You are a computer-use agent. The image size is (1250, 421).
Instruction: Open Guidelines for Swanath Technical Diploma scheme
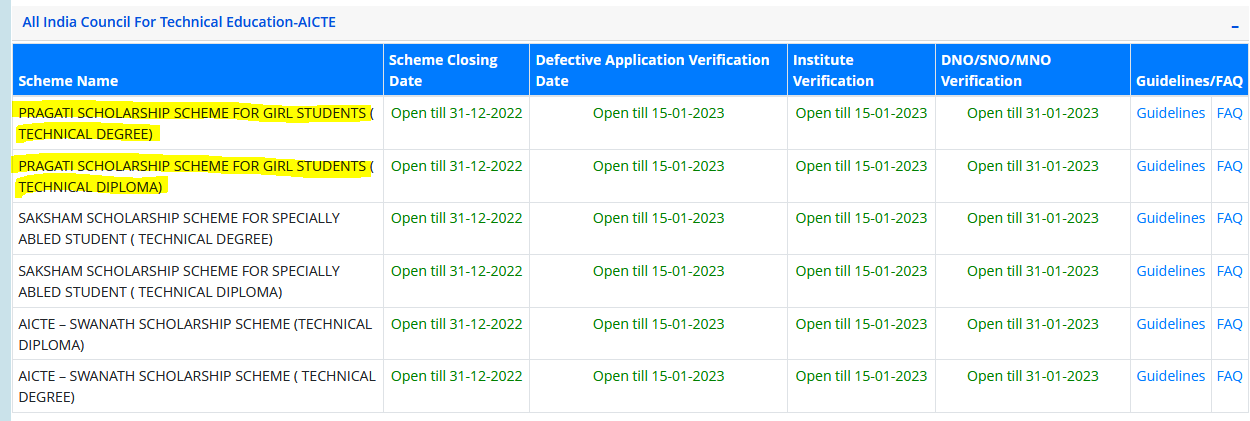(x=1170, y=324)
